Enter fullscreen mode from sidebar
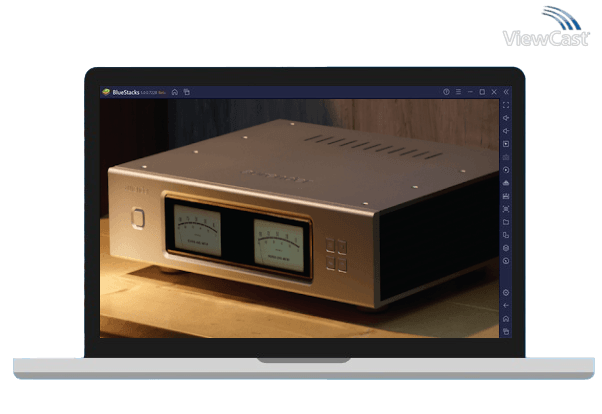Screen dimensions: 602x414 (x=506, y=105)
